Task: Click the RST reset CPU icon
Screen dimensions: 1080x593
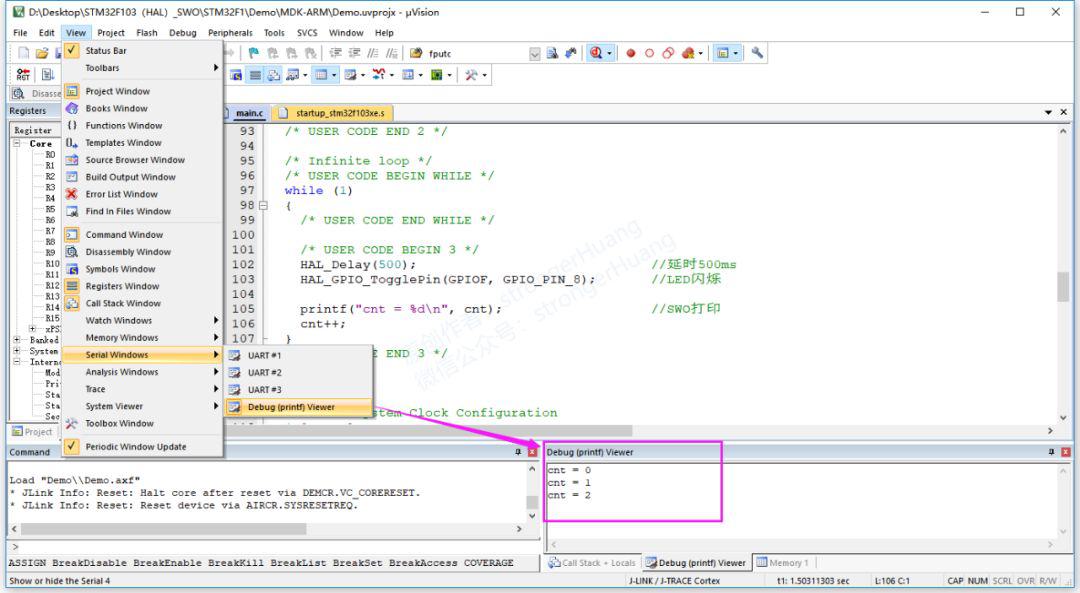Action: (x=23, y=74)
